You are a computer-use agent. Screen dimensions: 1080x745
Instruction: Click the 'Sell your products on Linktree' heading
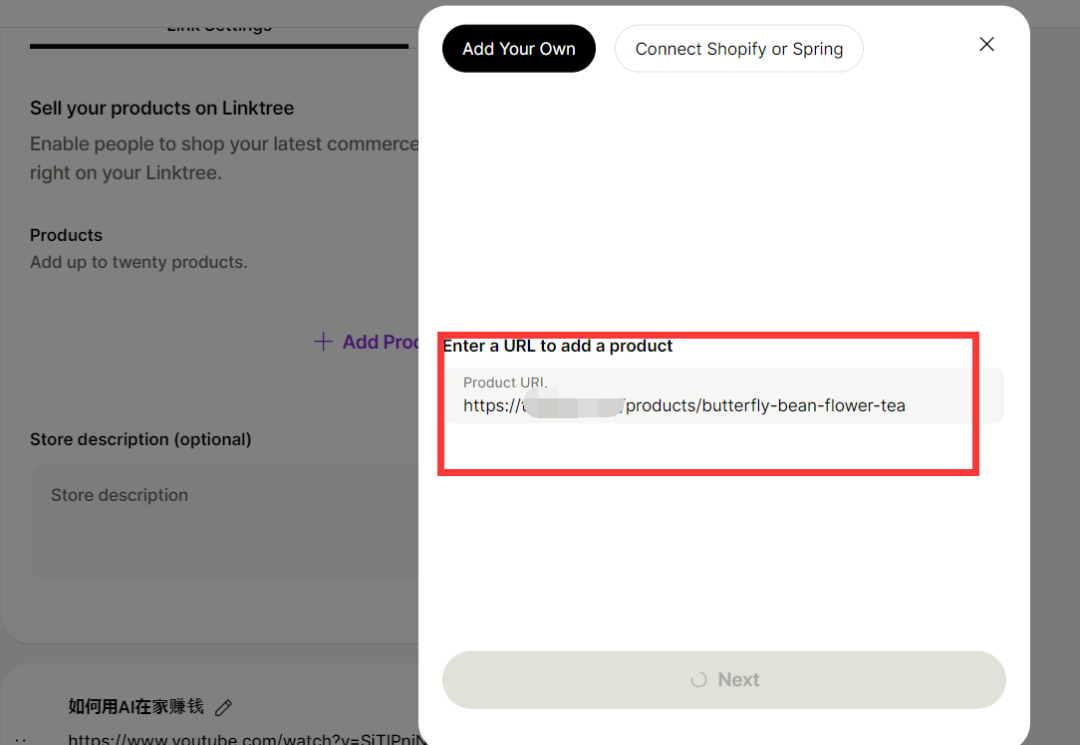[x=162, y=108]
